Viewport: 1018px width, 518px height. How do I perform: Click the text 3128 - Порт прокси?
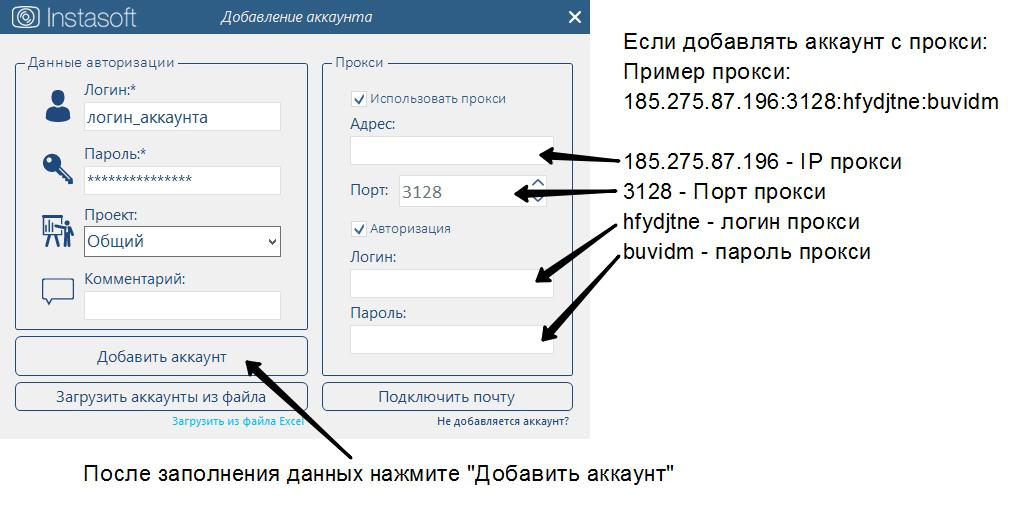[725, 191]
